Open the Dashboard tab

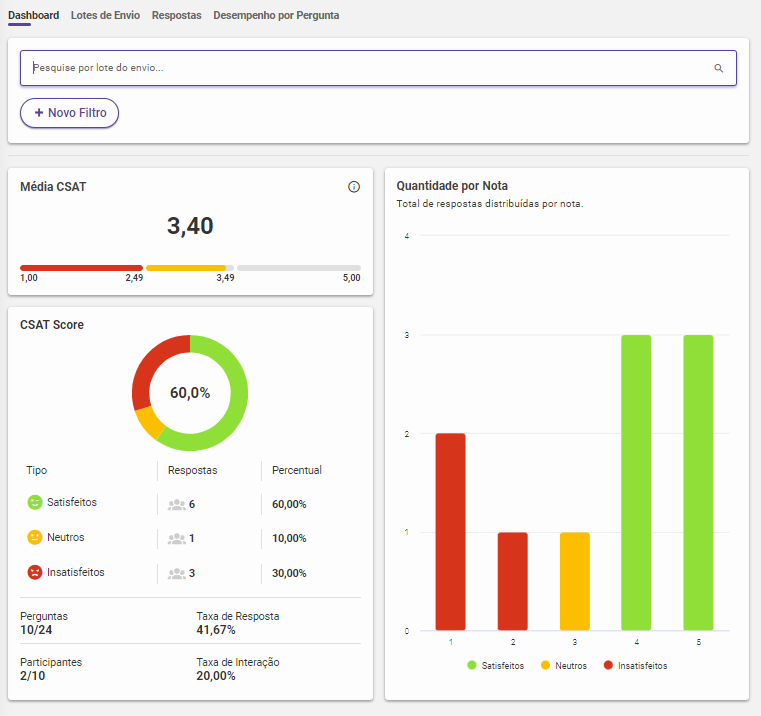pyautogui.click(x=33, y=16)
